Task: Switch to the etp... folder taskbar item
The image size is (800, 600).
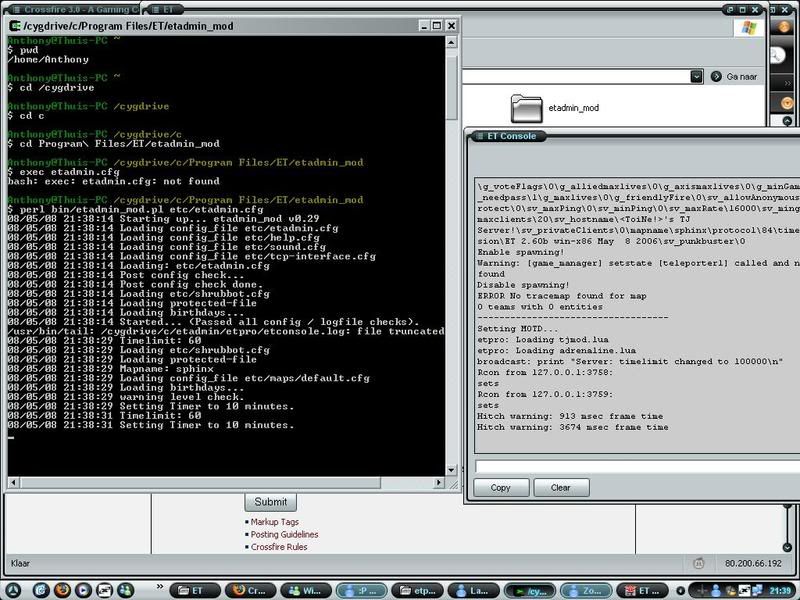Action: tap(418, 590)
